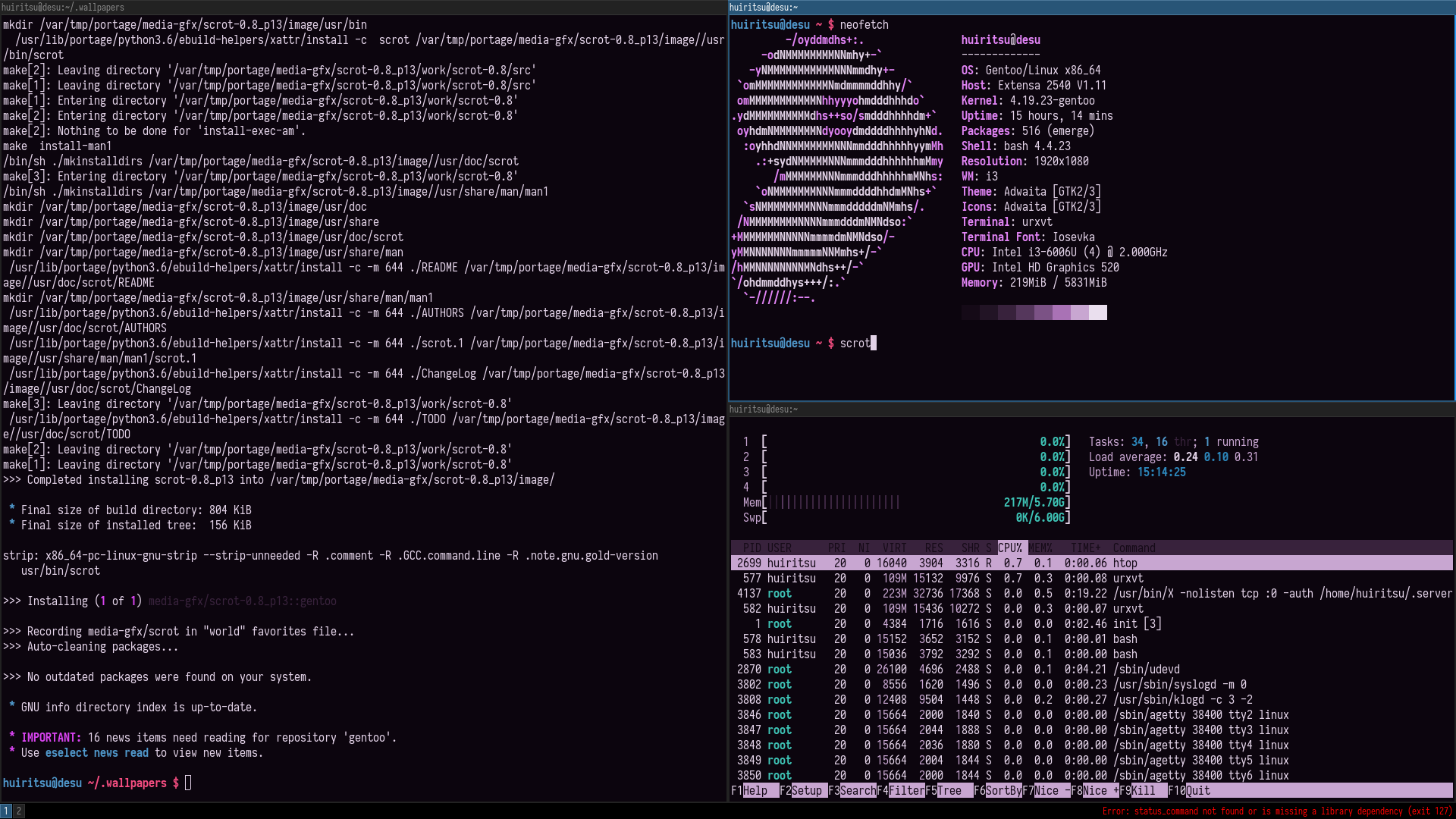Sort by the CPU% column header
1456x819 pixels.
click(x=1010, y=548)
